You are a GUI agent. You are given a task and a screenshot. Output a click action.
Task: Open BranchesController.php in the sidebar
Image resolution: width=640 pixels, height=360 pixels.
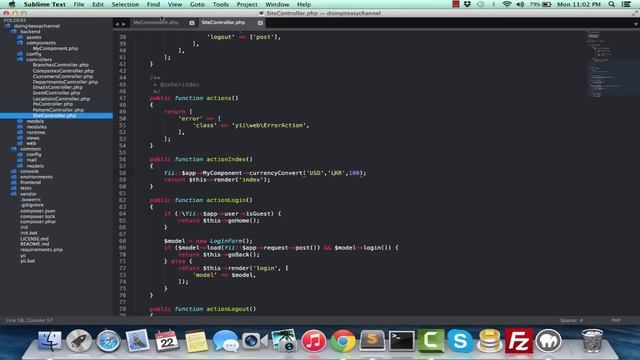[60, 65]
